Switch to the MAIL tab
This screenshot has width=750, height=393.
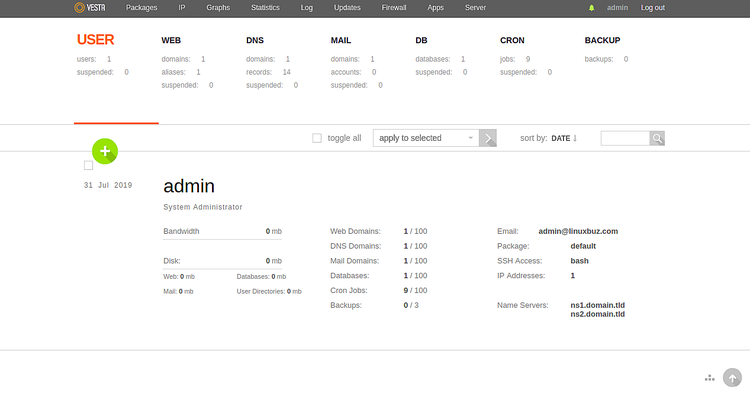coord(341,40)
